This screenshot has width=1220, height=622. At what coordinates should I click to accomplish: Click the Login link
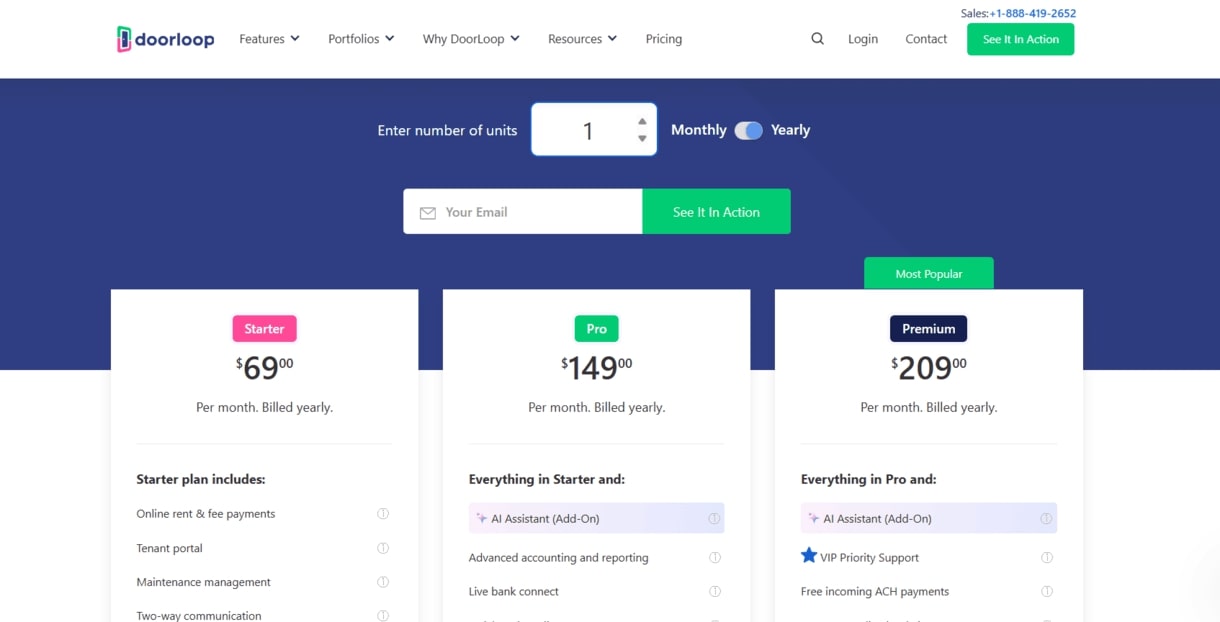(862, 39)
